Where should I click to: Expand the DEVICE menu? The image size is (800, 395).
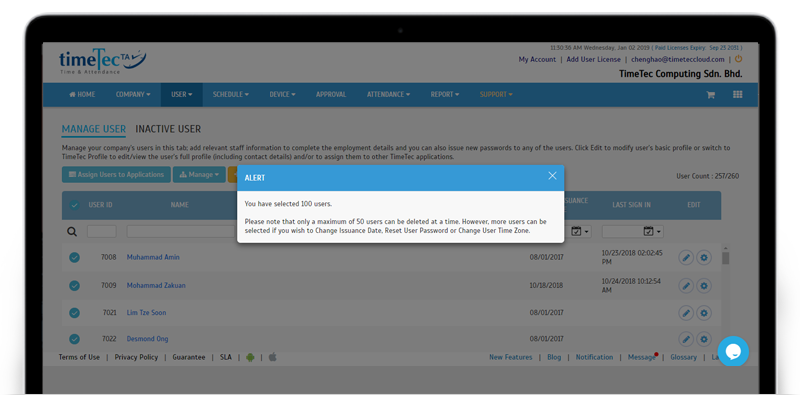(282, 94)
